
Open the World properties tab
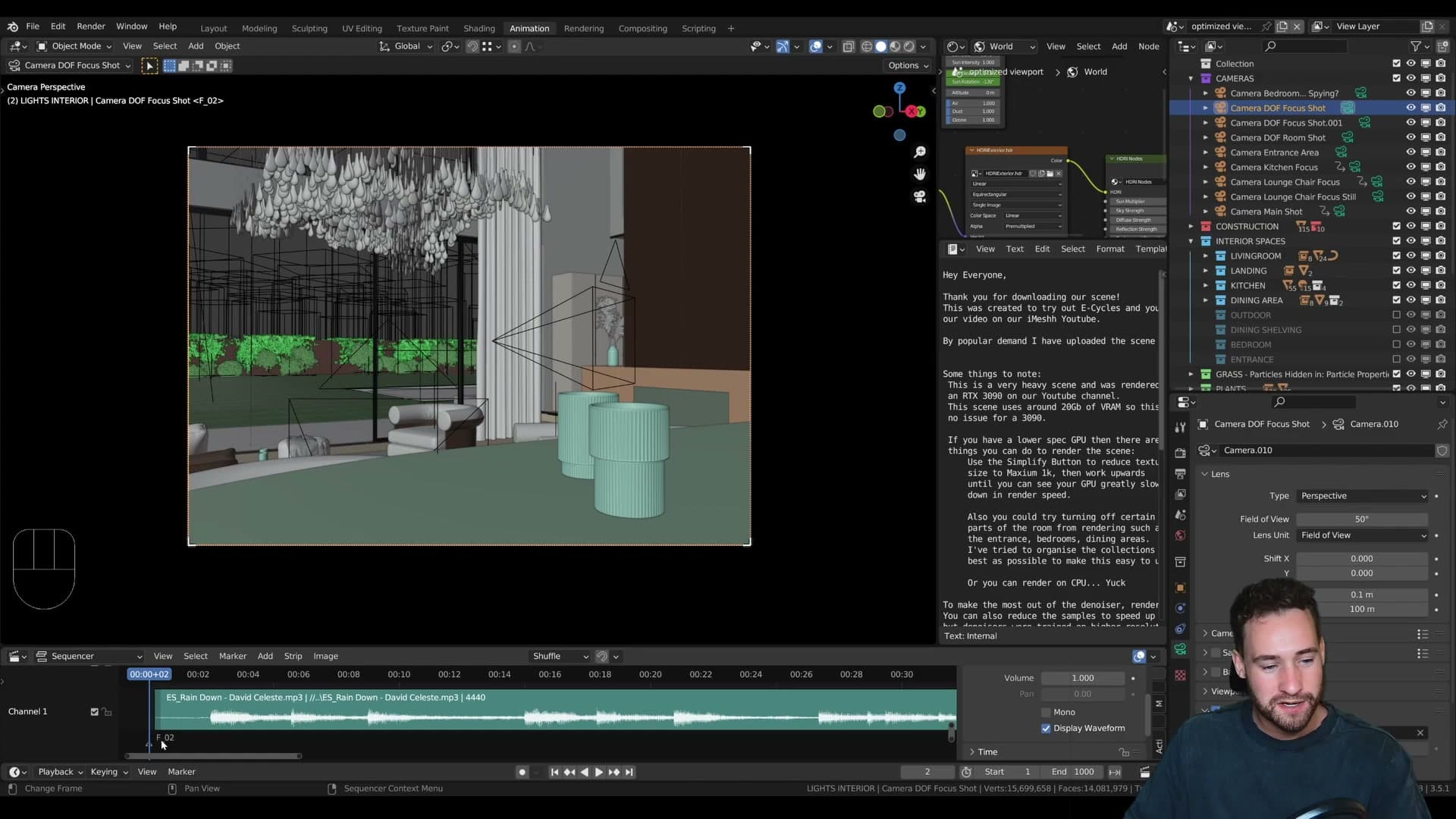[1180, 535]
